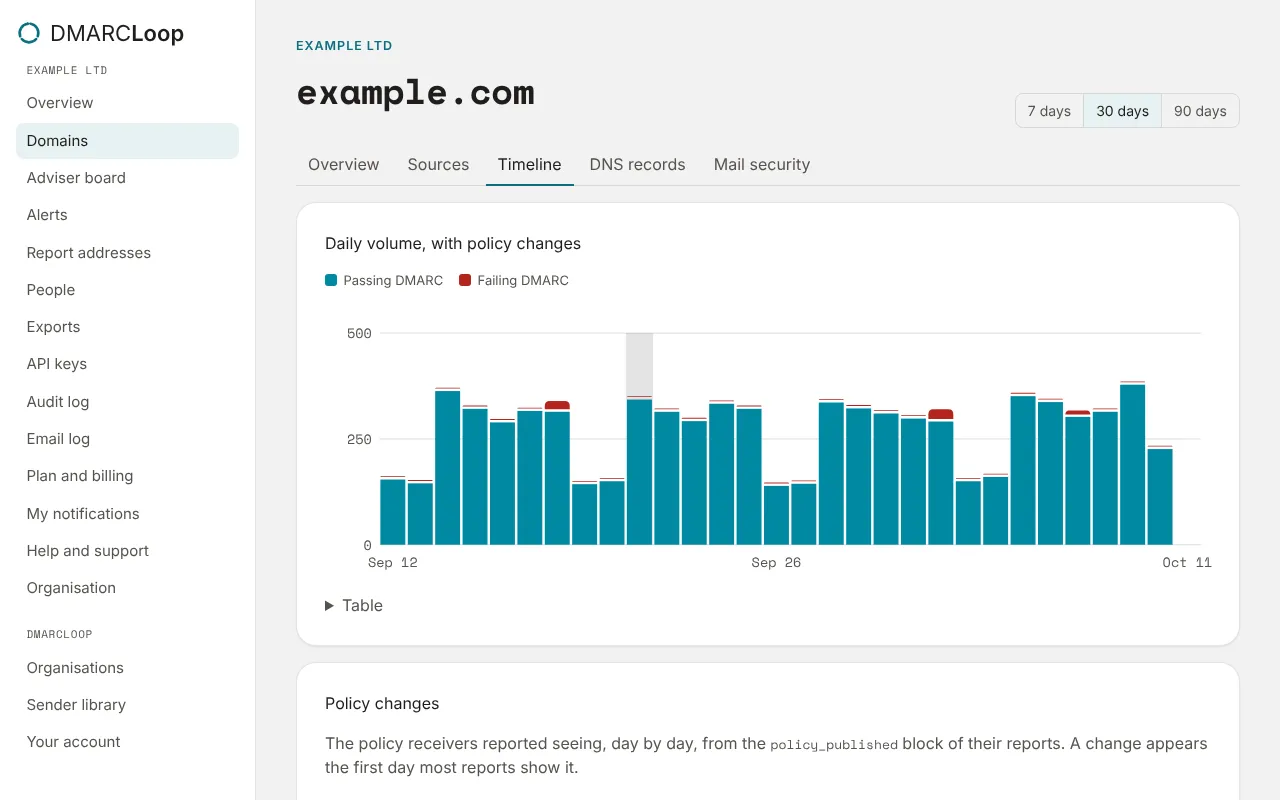Image resolution: width=1280 pixels, height=800 pixels.
Task: Open Your account page
Action: (x=127, y=742)
